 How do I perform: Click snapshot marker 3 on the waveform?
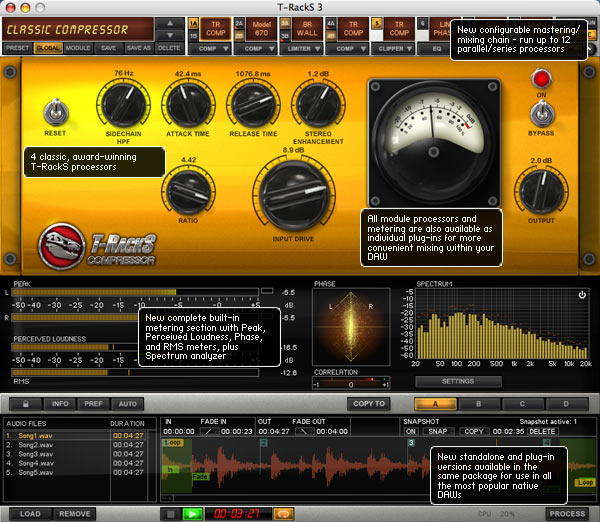pyautogui.click(x=411, y=443)
